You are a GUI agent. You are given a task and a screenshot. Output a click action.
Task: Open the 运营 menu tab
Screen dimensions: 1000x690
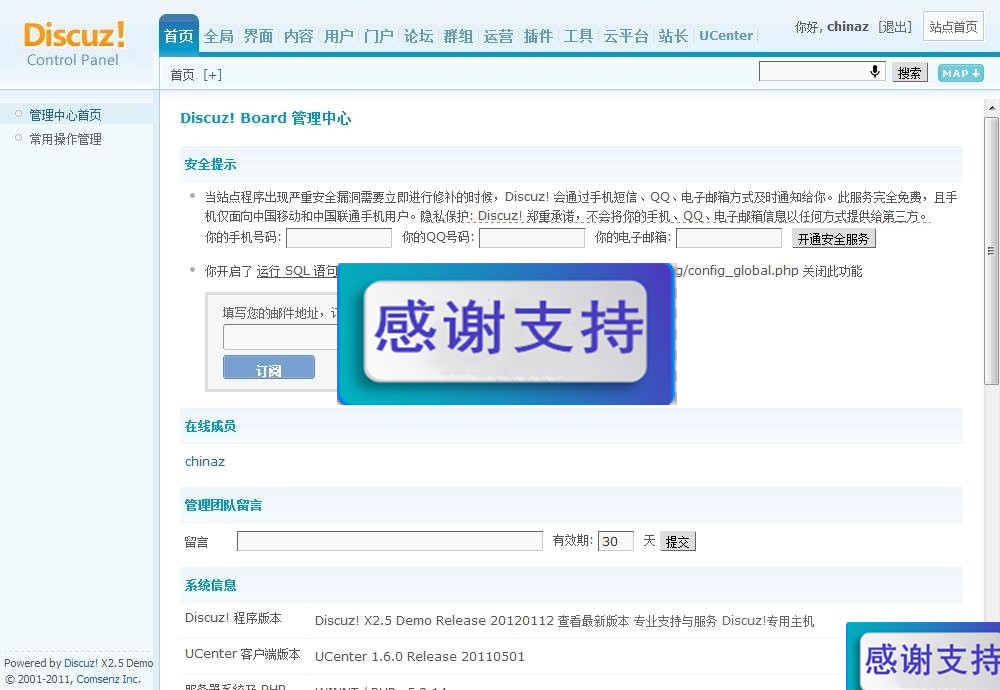pyautogui.click(x=499, y=36)
